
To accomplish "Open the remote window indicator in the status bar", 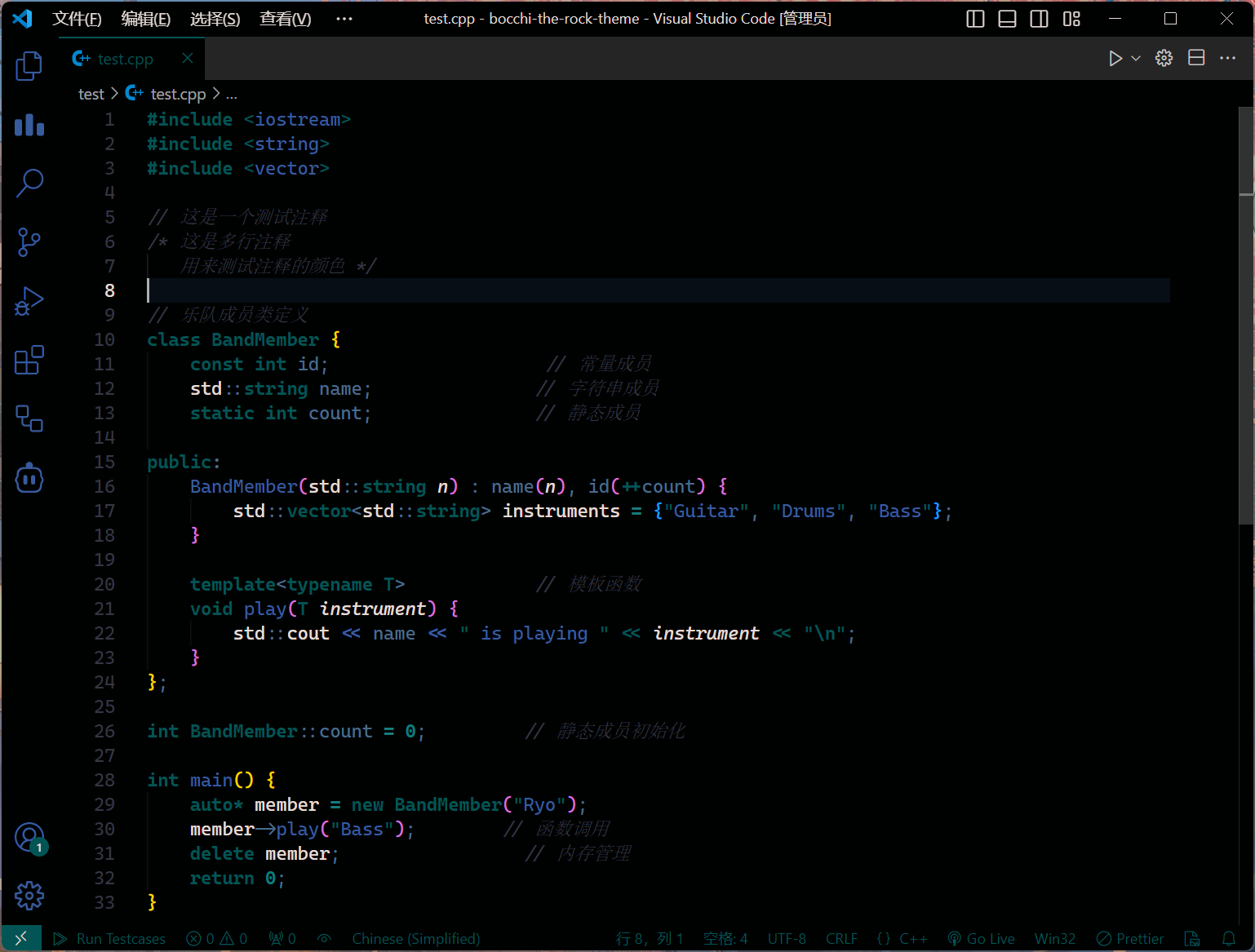I will pyautogui.click(x=21, y=938).
